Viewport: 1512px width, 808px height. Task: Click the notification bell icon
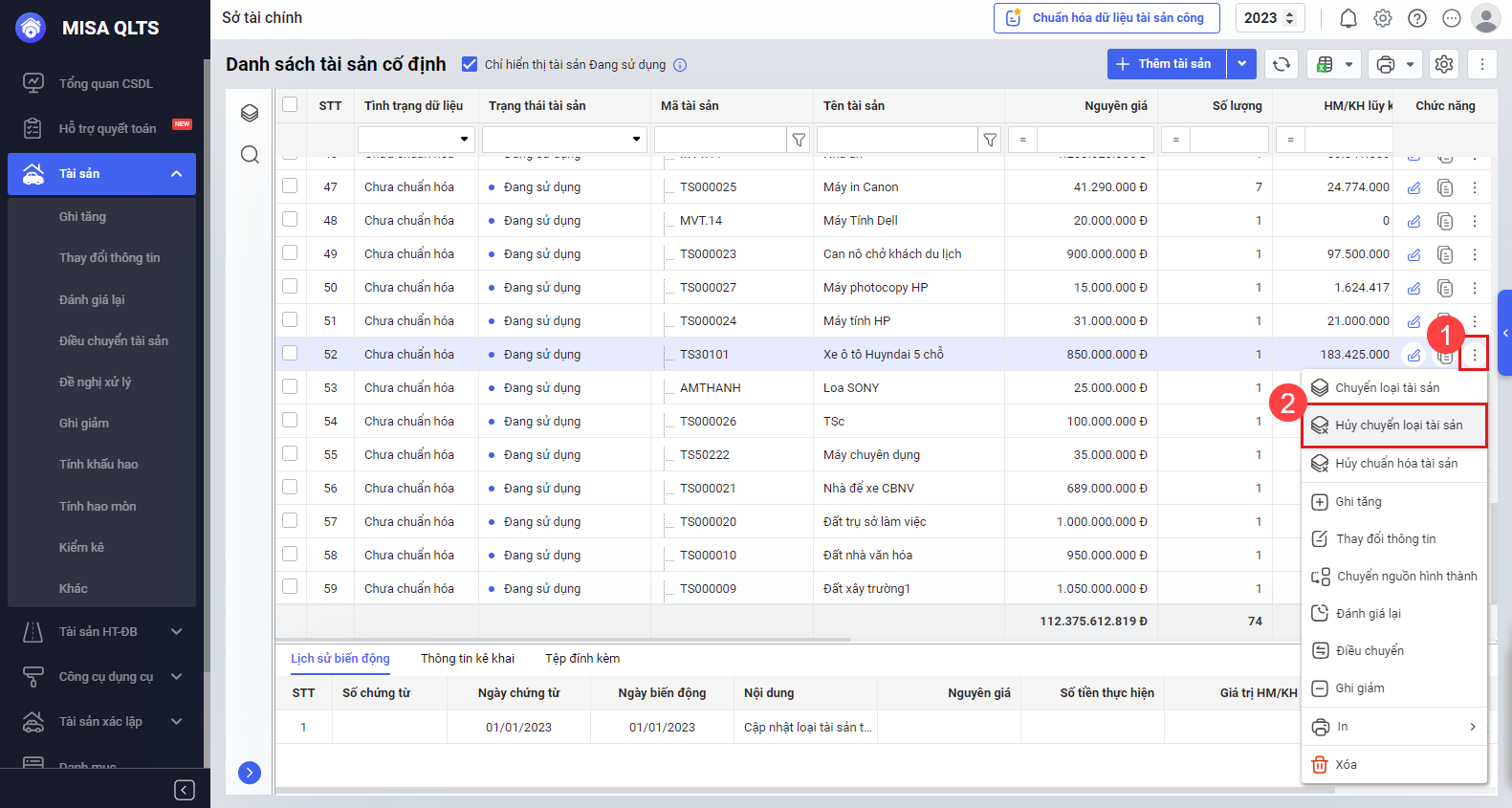coord(1348,18)
